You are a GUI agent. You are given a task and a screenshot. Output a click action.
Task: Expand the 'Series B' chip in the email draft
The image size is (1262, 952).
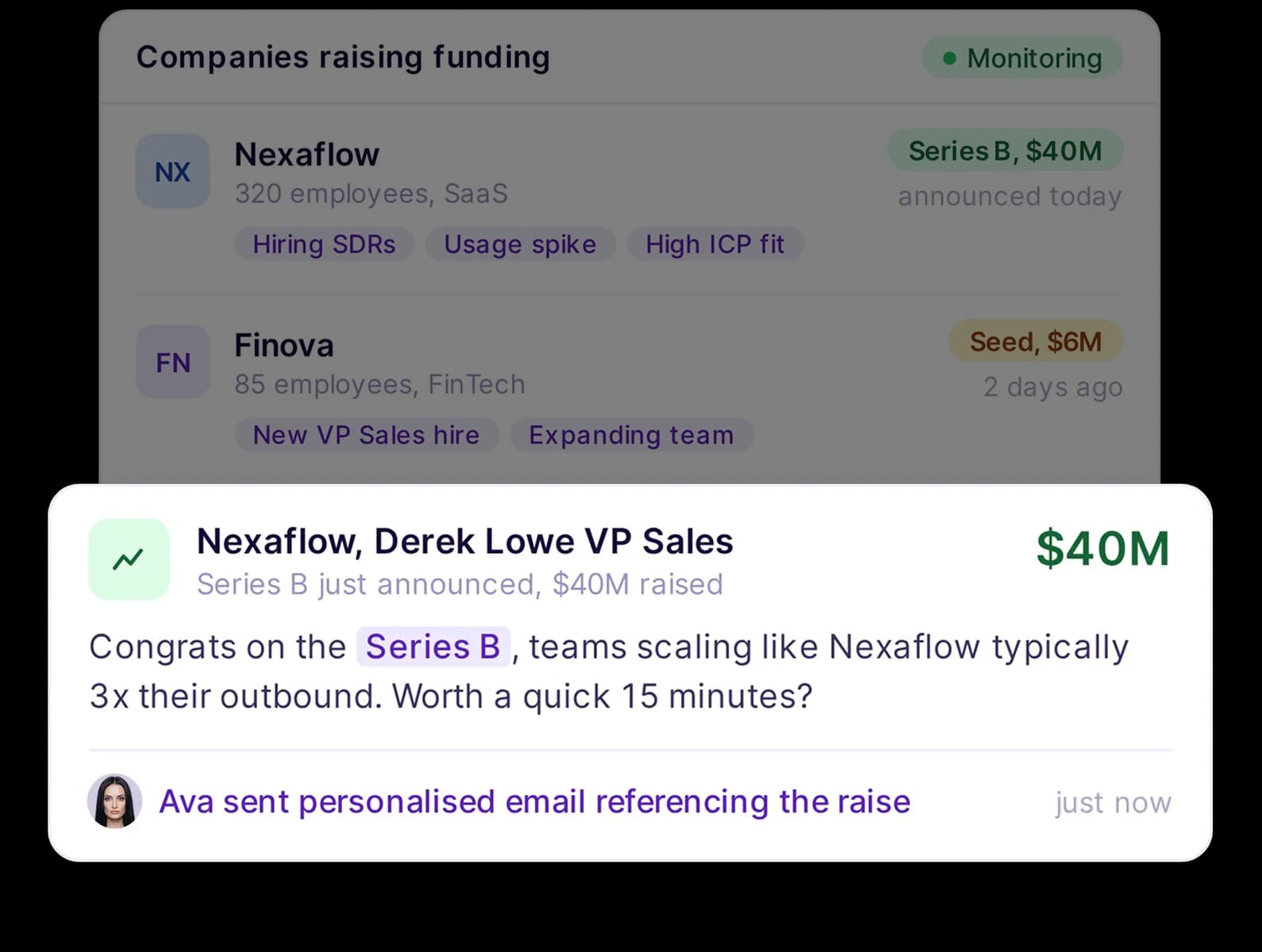click(x=433, y=647)
